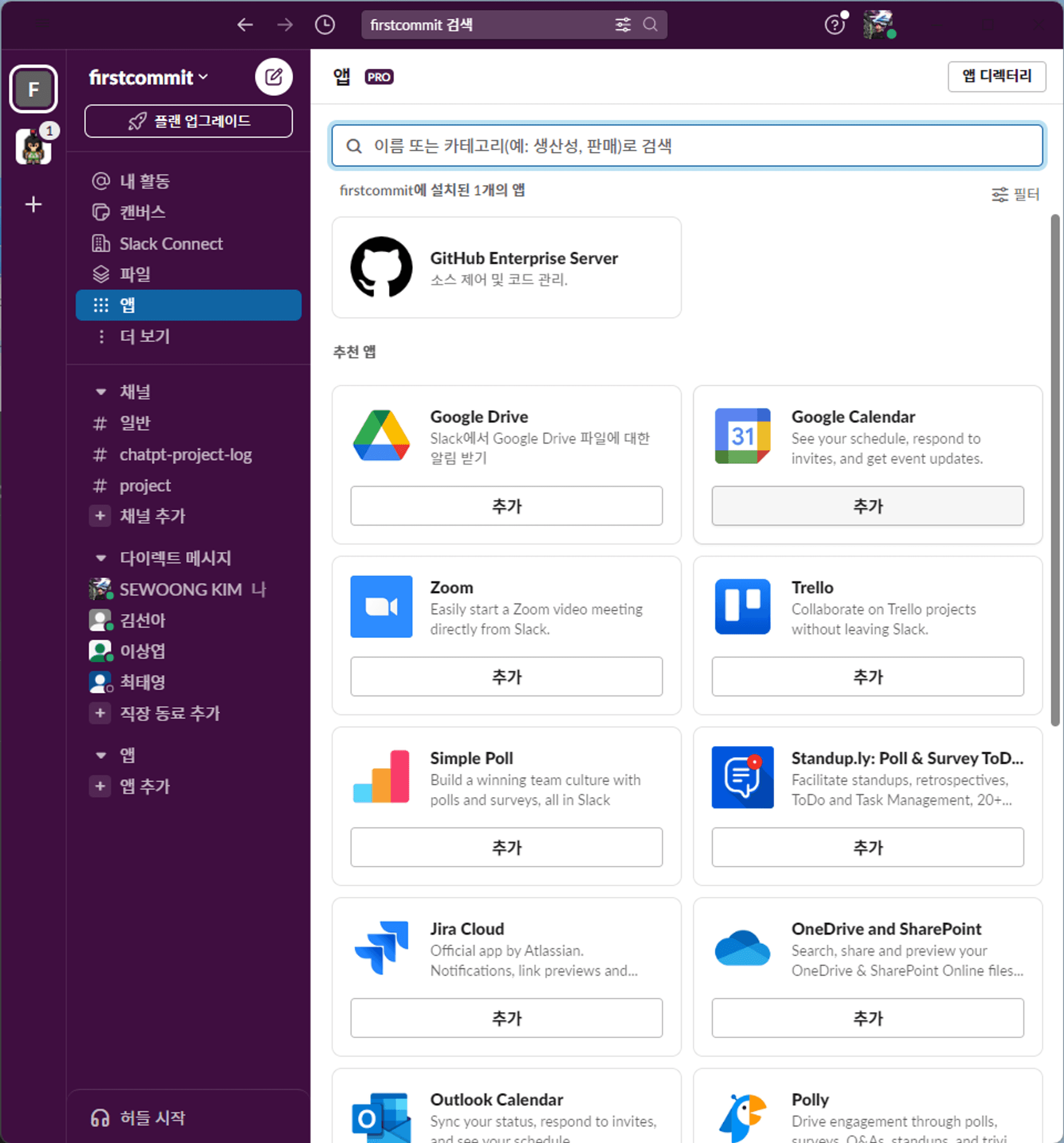
Task: Click the Outlook Calendar logo
Action: pos(381,1117)
